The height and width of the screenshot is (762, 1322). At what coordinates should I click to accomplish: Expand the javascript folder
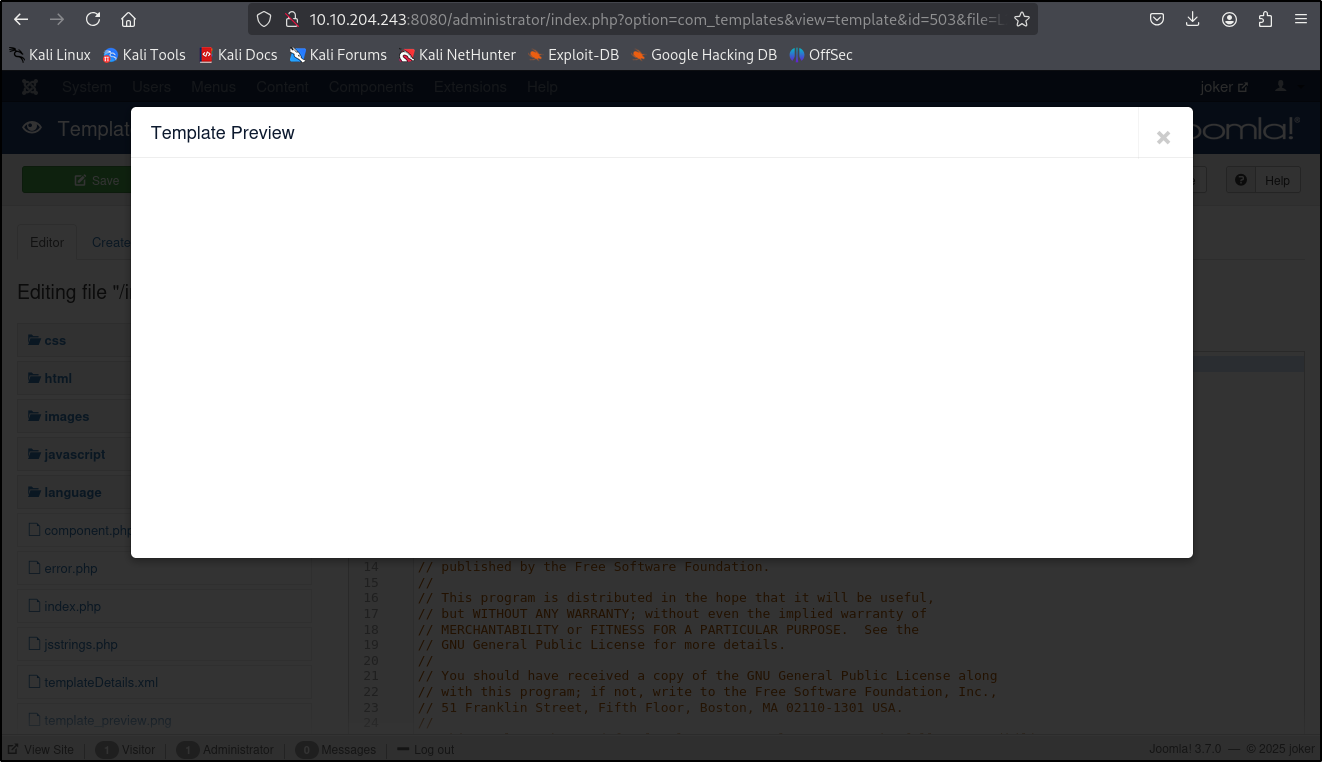click(73, 454)
